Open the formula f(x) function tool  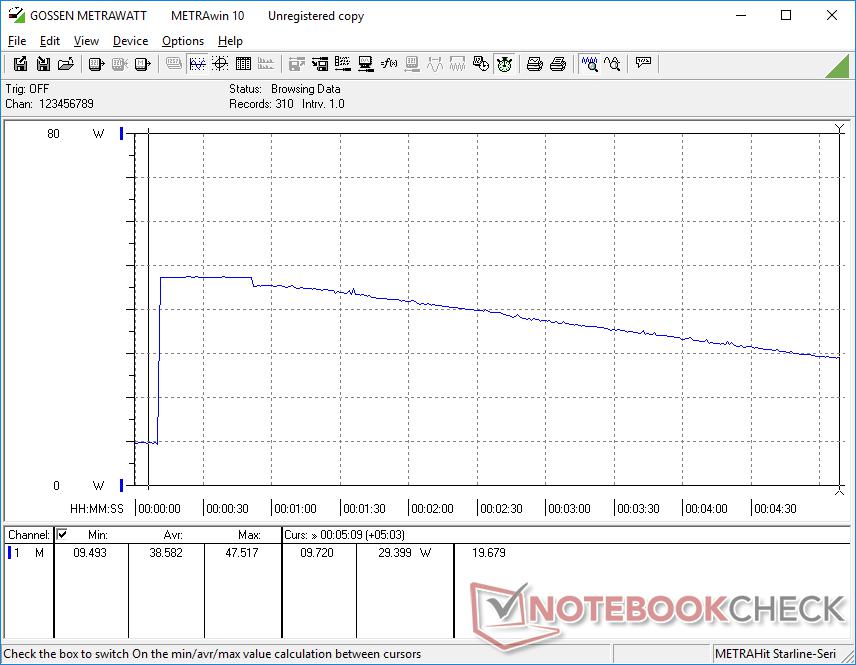pos(388,63)
